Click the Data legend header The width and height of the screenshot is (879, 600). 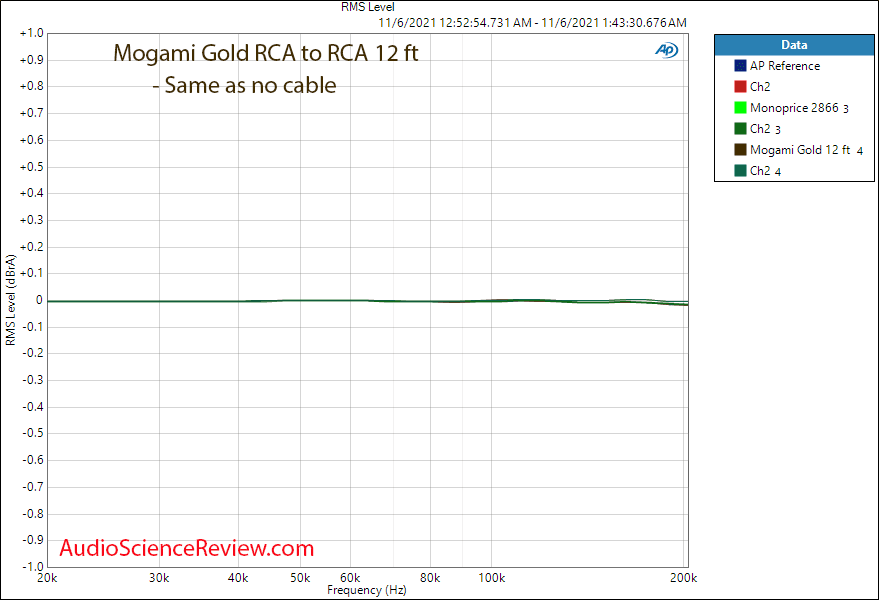tap(794, 45)
